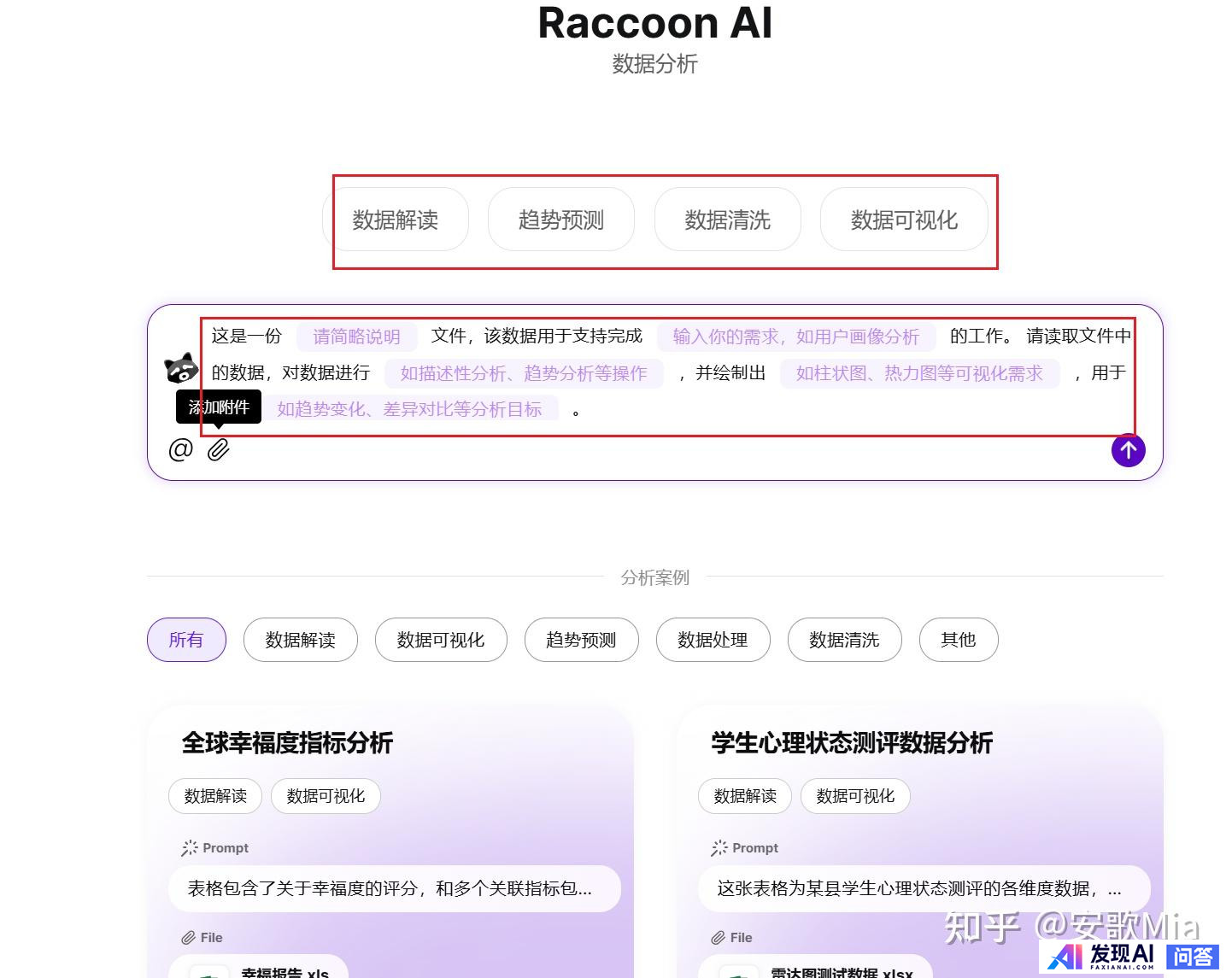Image resolution: width=1232 pixels, height=978 pixels.
Task: Send the prompt with the purple arrow
Action: (1128, 450)
